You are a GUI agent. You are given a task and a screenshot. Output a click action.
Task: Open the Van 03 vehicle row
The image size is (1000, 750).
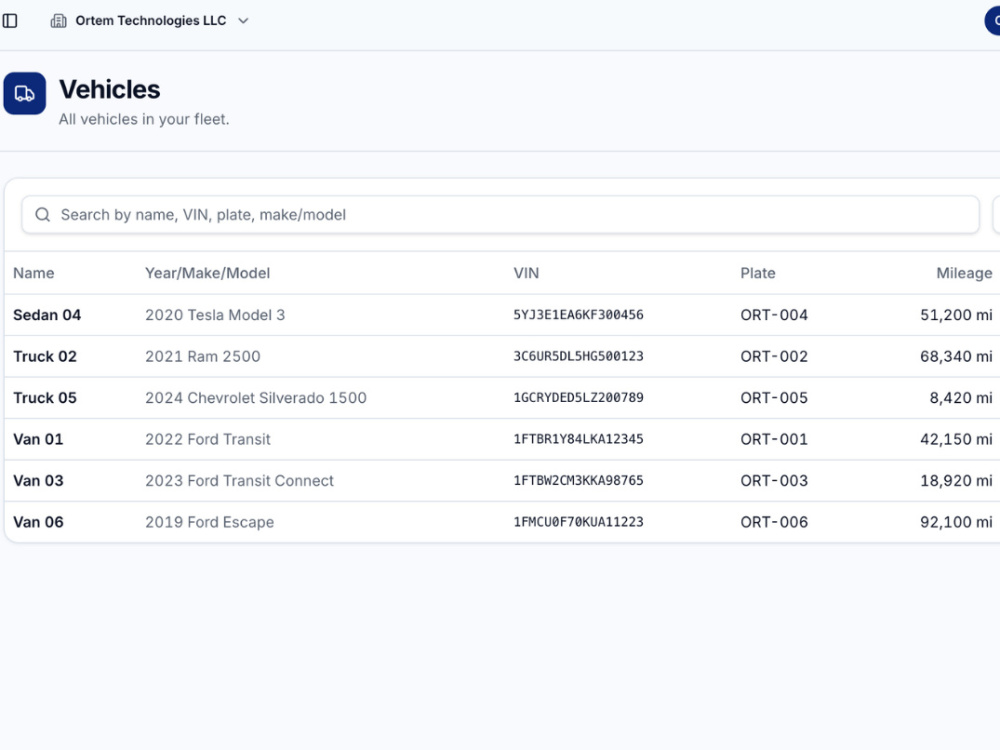[x=502, y=481]
